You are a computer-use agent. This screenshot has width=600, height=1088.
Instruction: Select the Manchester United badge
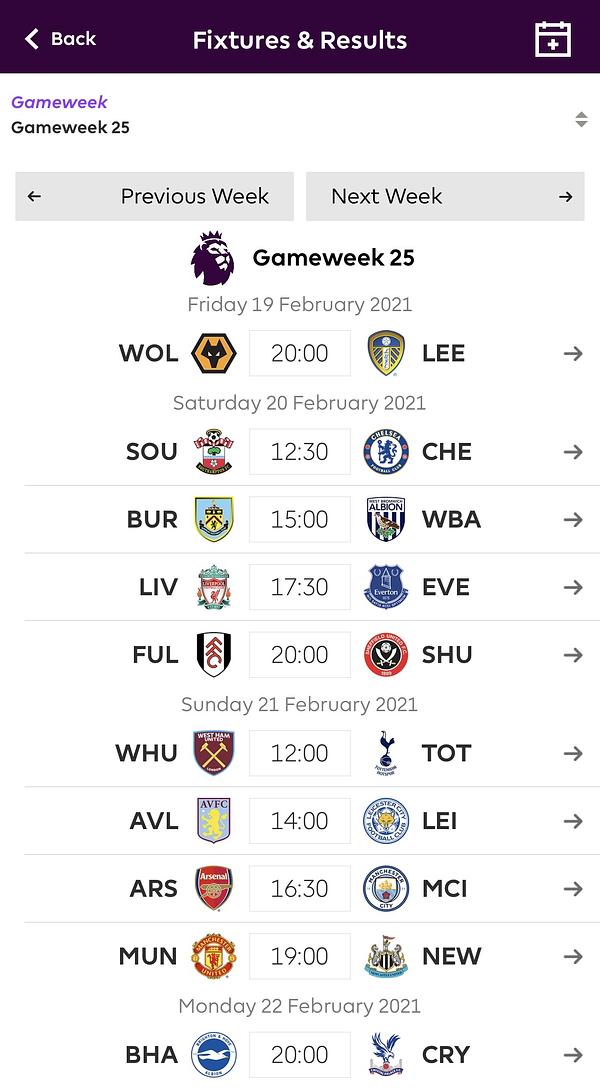coord(214,956)
